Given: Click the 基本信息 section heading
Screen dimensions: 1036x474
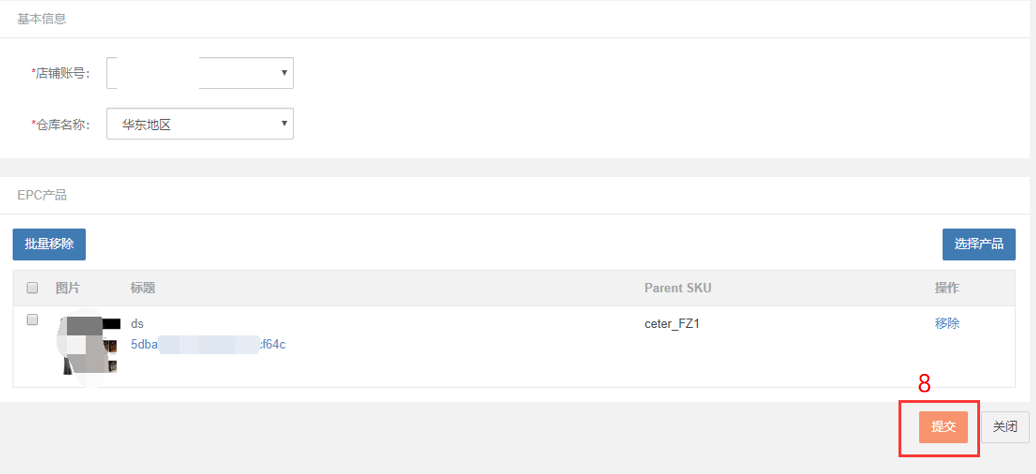Looking at the screenshot, I should (42, 19).
